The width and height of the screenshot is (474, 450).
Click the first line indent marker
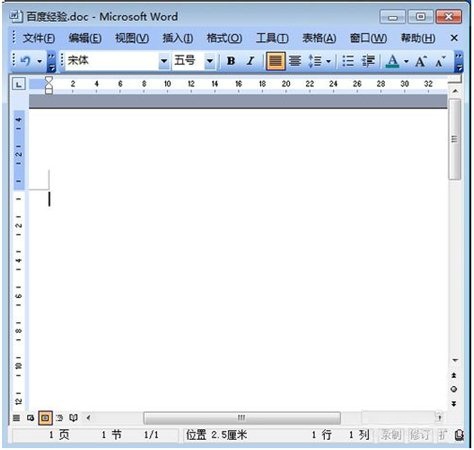[49, 80]
